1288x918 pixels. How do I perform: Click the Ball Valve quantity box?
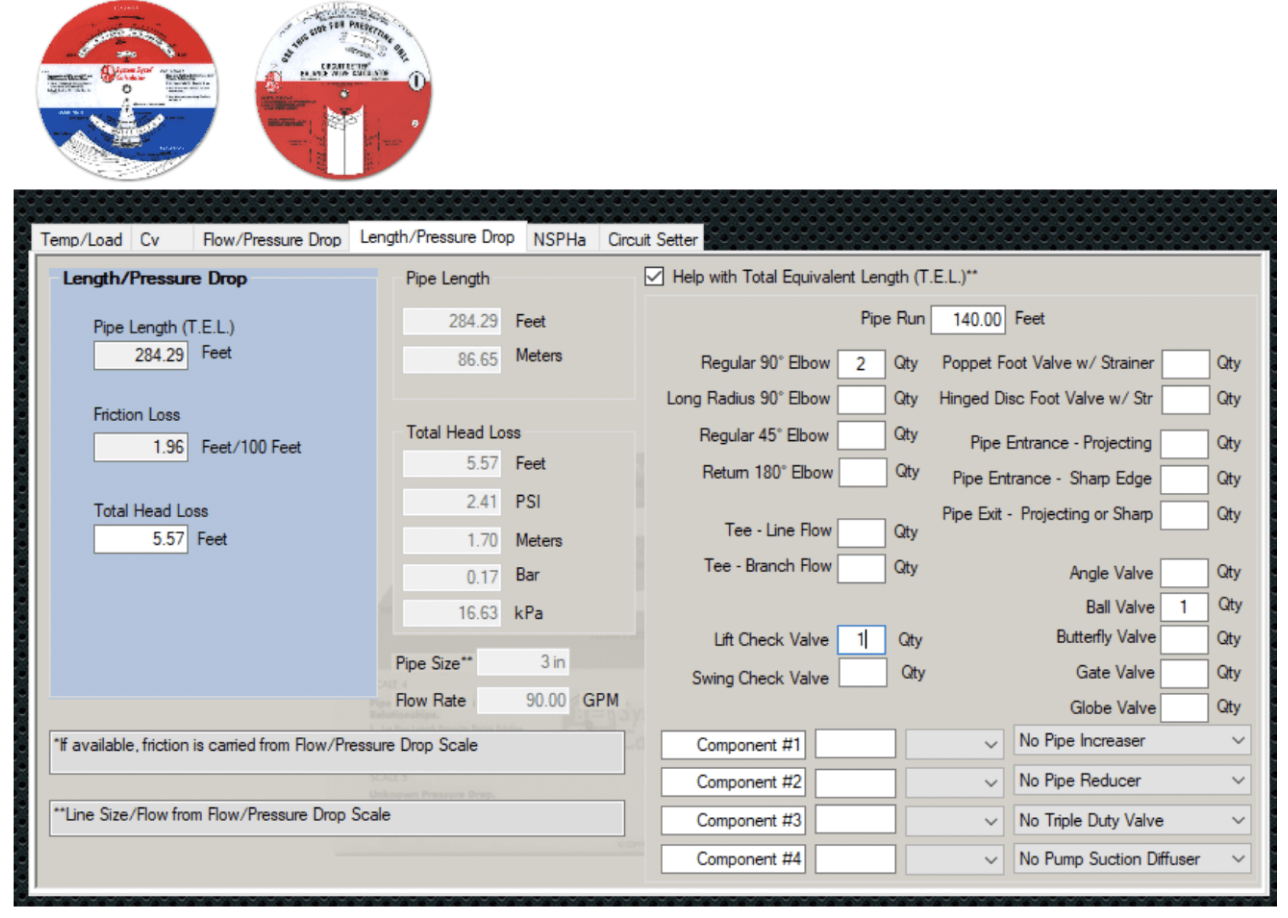(1184, 607)
